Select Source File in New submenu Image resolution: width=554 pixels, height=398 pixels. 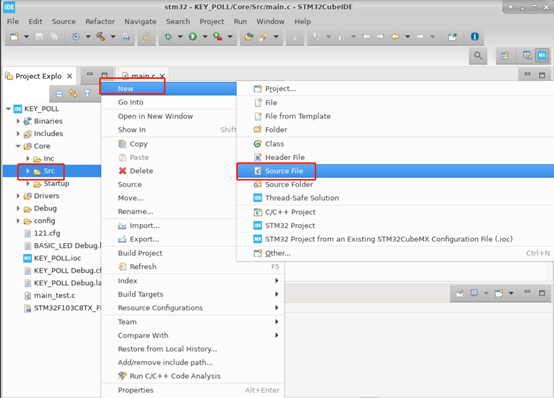tap(395, 171)
